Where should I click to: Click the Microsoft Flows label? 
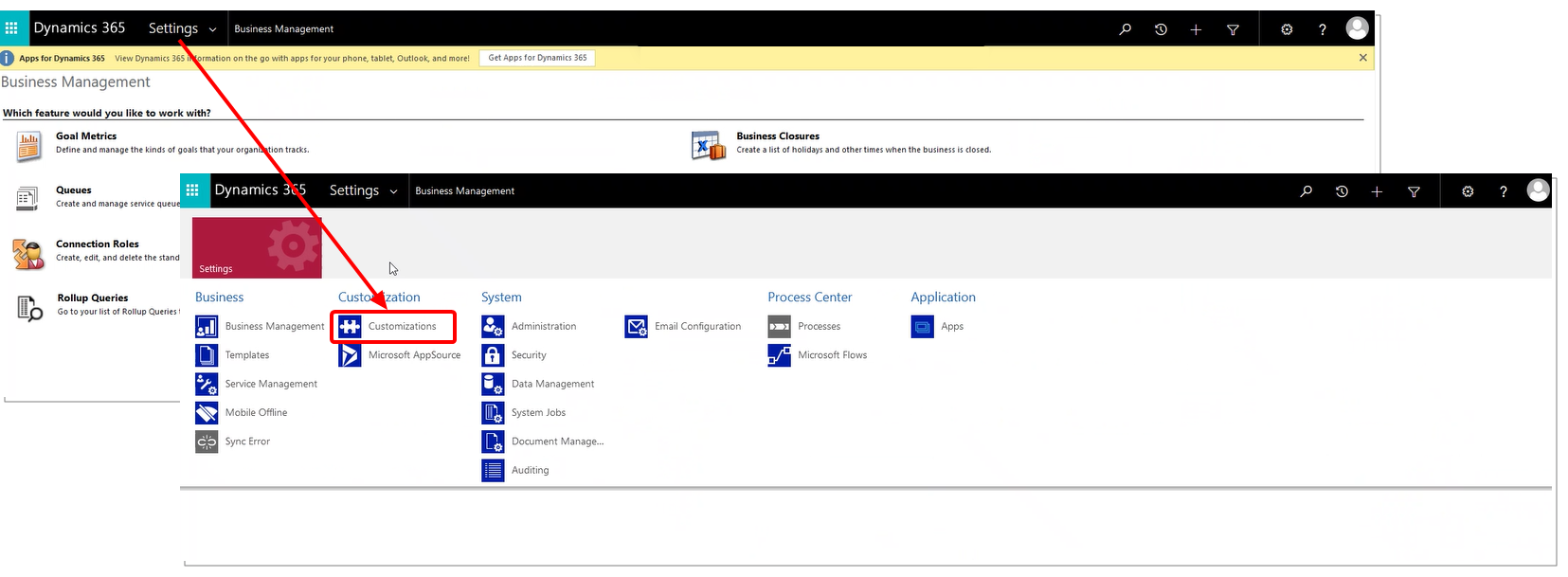(833, 355)
